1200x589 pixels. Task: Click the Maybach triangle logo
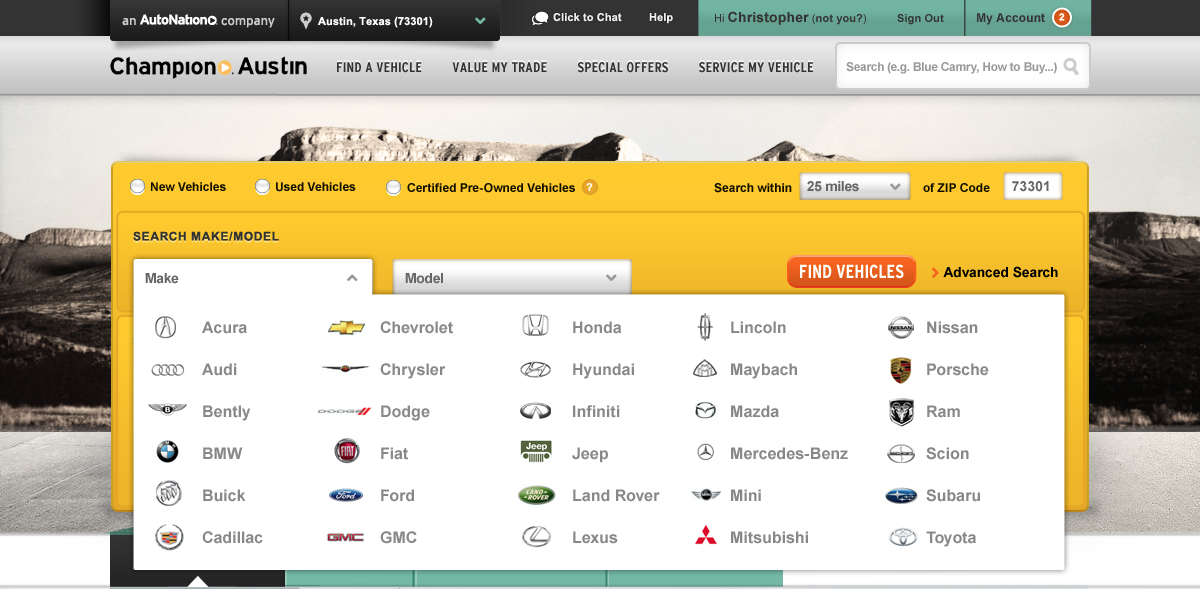click(705, 369)
